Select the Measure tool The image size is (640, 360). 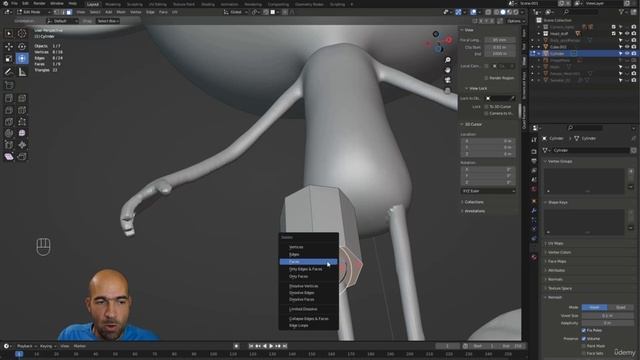(22, 72)
